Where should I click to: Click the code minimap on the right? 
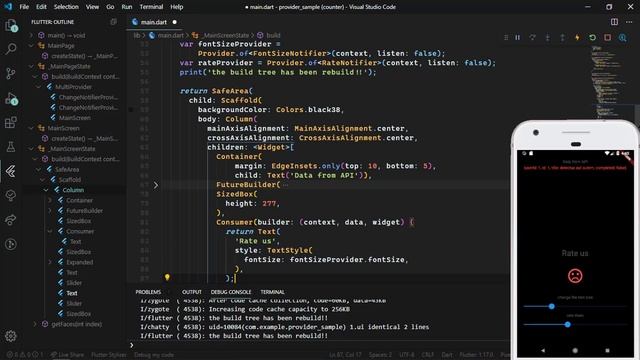coord(610,82)
